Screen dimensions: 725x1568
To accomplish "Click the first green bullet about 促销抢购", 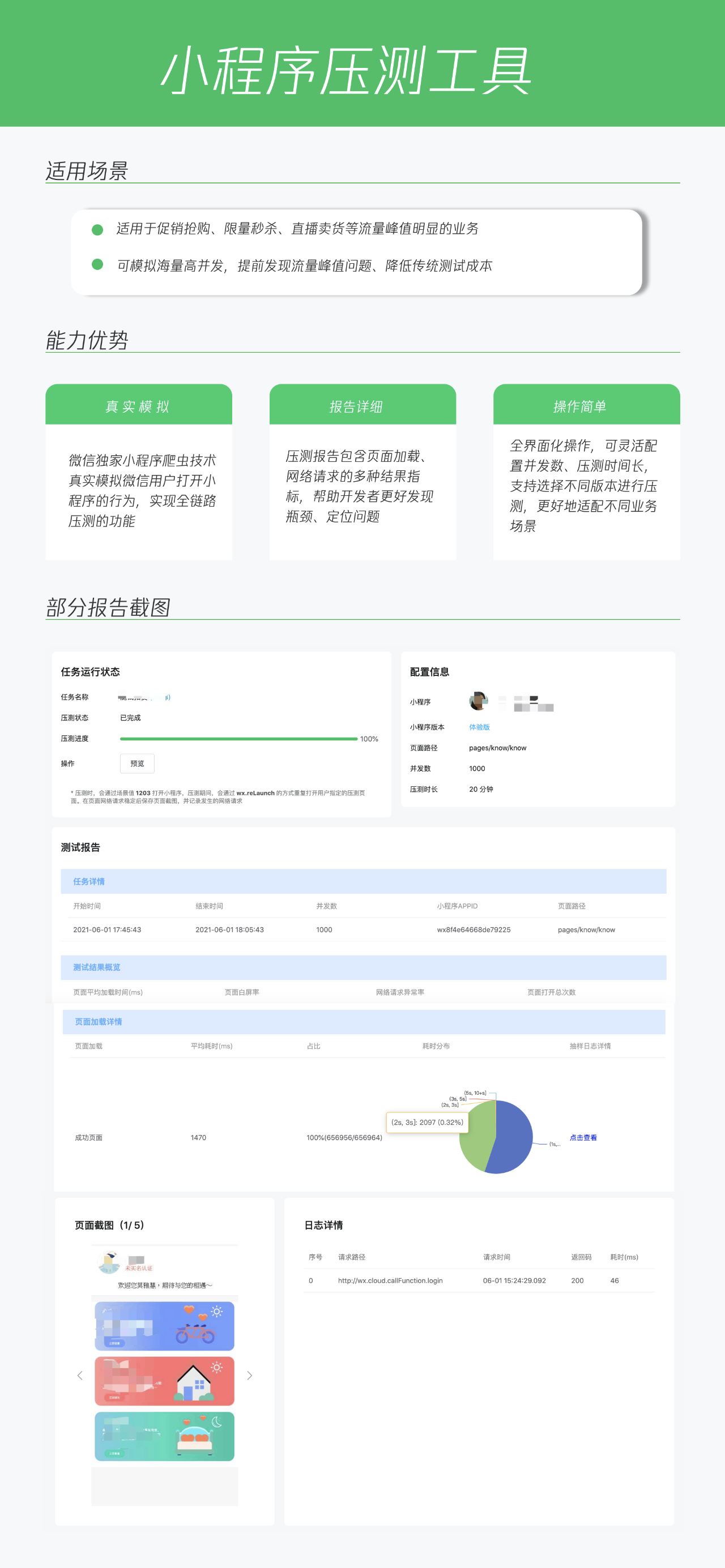I will click(x=97, y=229).
